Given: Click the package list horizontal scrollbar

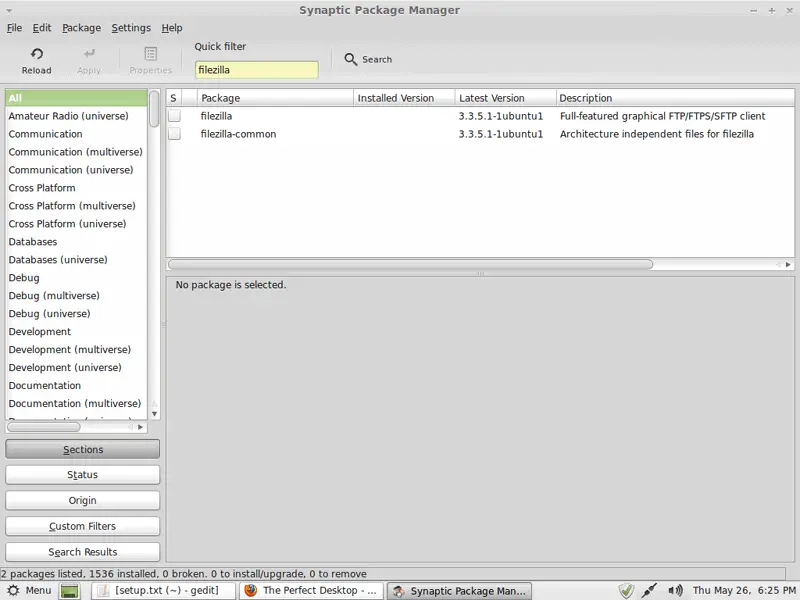Looking at the screenshot, I should pos(410,264).
